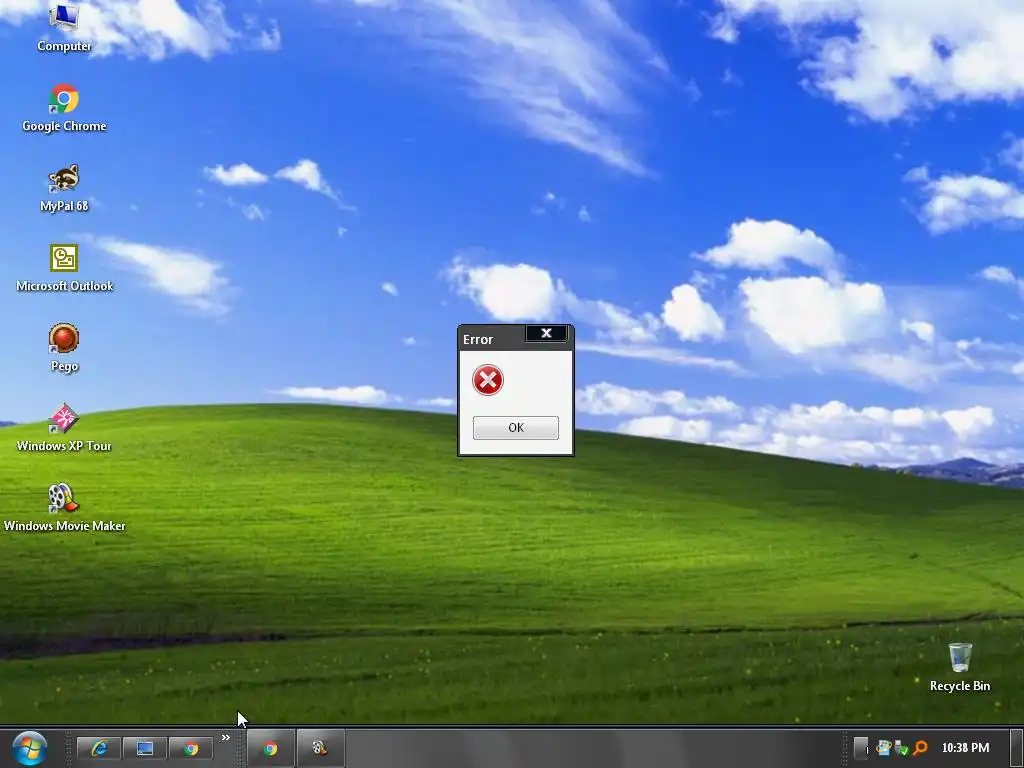
Task: Open the Start menu orb
Action: pyautogui.click(x=29, y=748)
